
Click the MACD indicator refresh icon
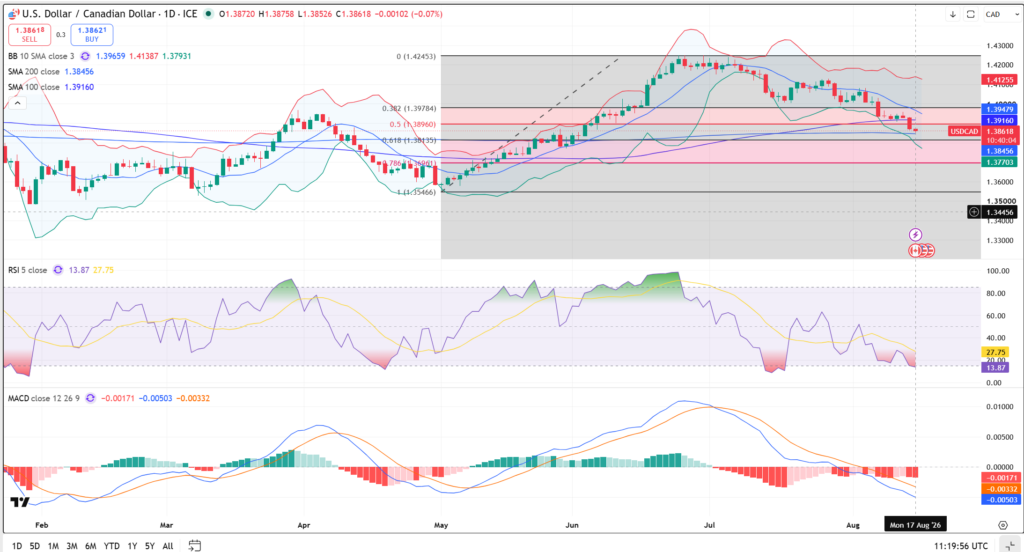pos(90,398)
